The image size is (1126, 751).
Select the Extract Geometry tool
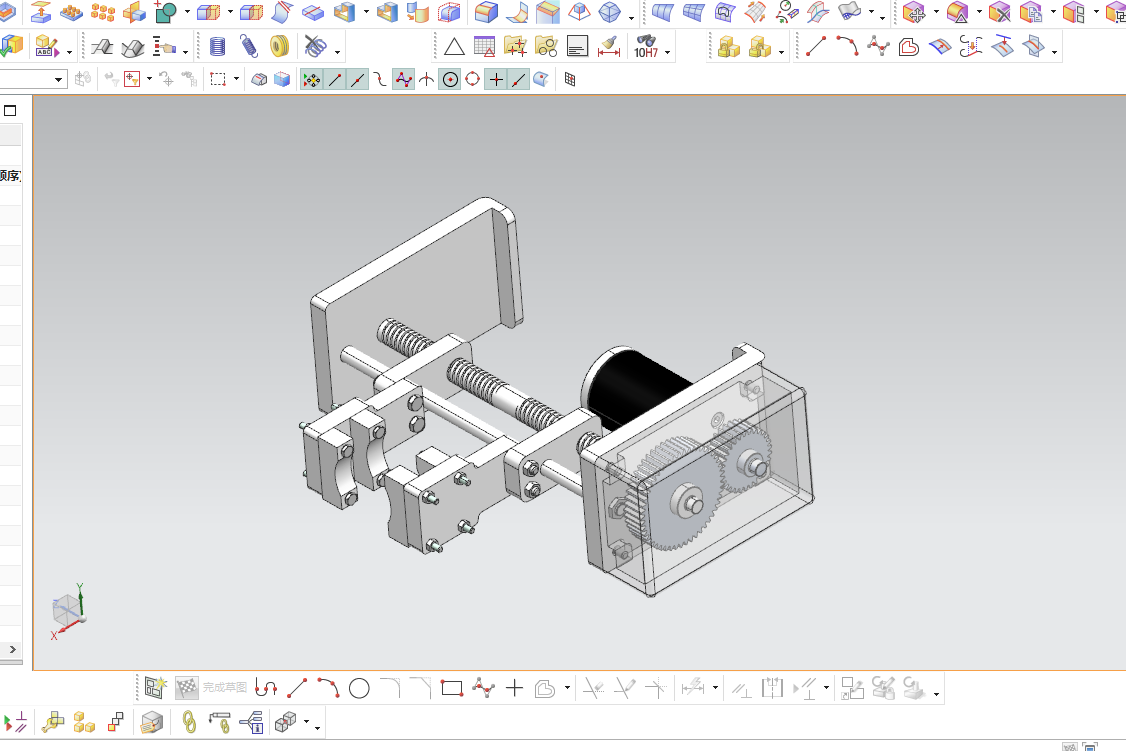(x=40, y=11)
